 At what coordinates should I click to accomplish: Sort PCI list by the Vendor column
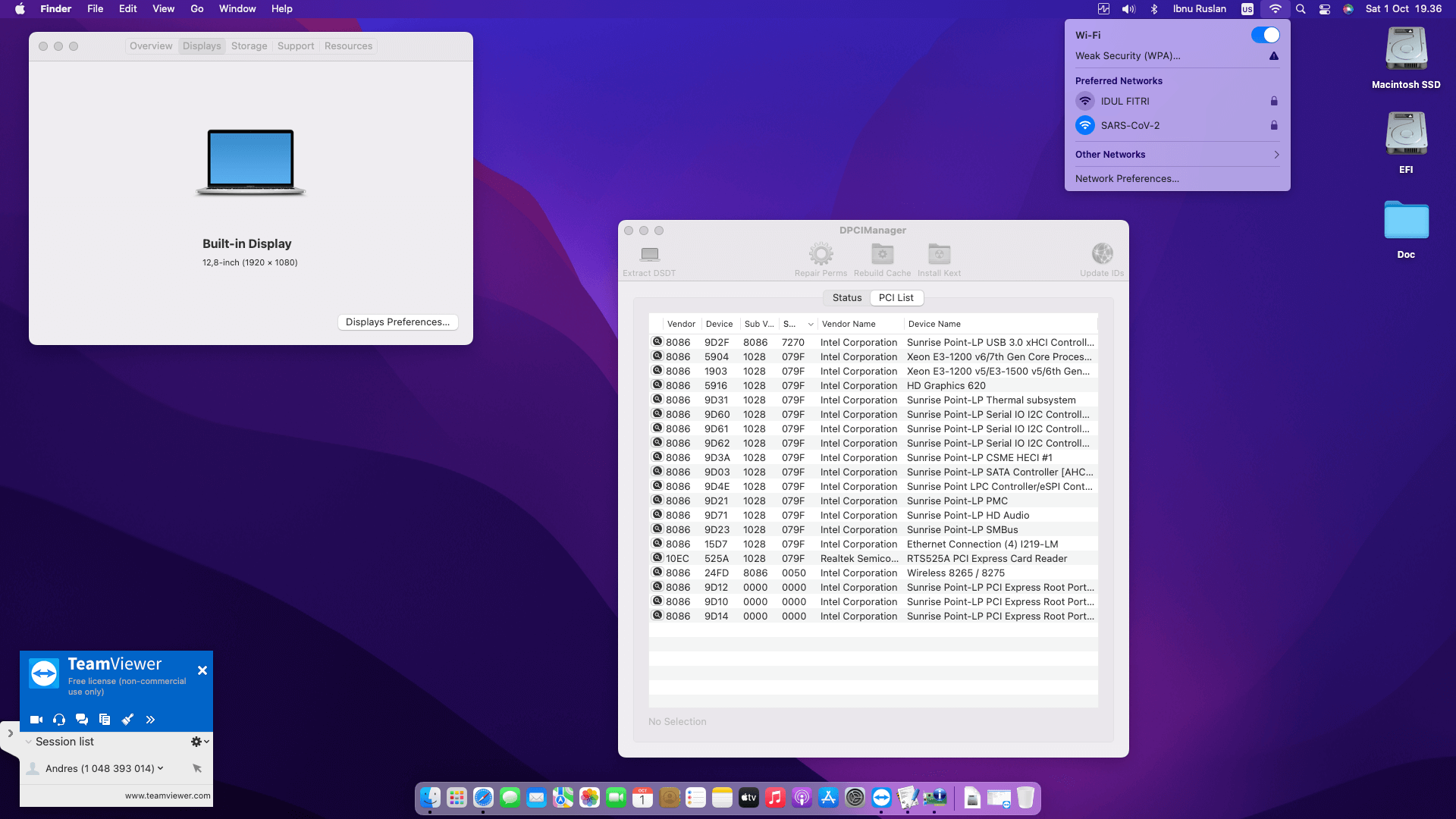681,325
